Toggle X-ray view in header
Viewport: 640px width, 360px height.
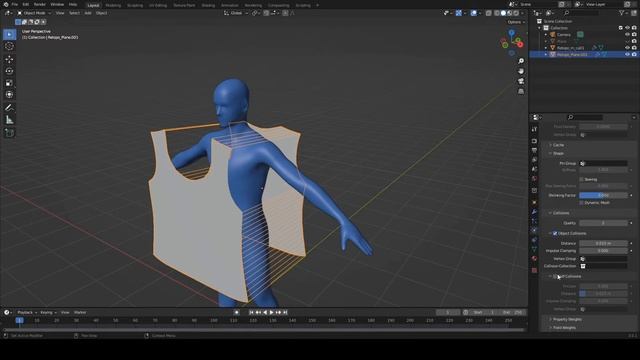click(489, 13)
